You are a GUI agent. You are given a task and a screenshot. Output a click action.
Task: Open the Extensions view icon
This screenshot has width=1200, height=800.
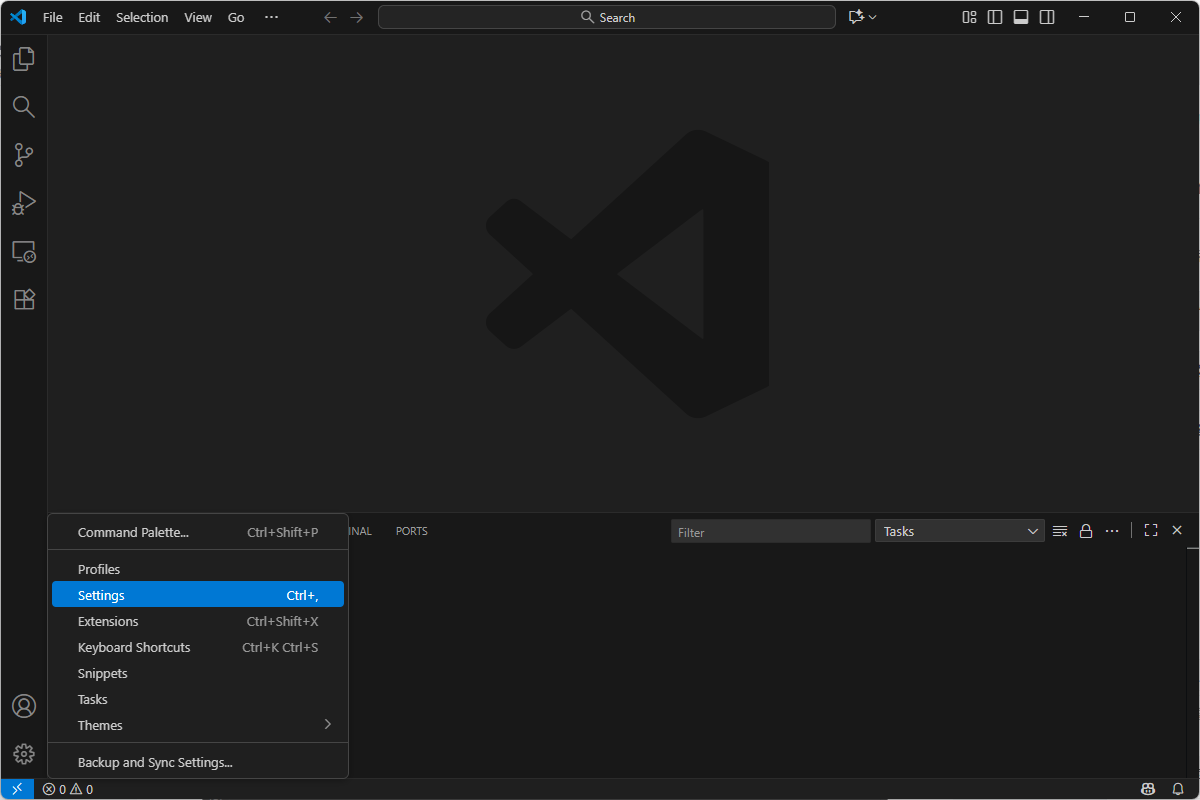click(23, 299)
